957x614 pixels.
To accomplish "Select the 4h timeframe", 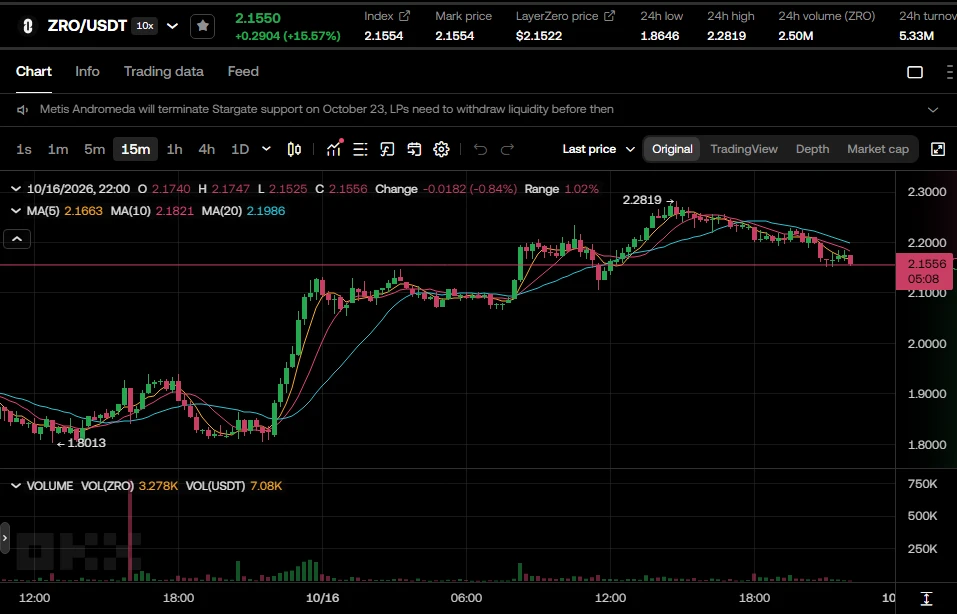I will coord(206,149).
